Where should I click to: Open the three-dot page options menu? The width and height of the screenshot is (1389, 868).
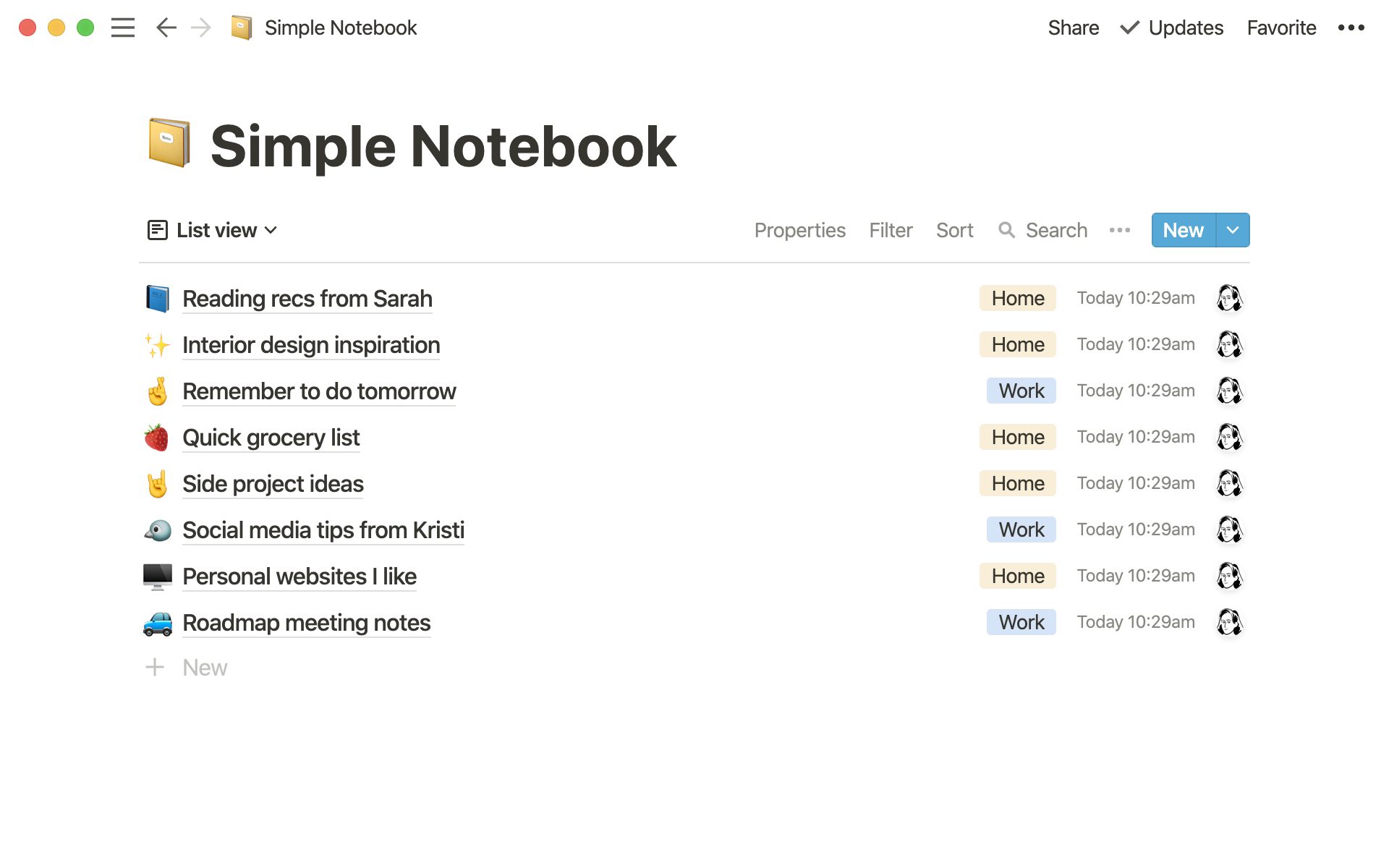click(x=1351, y=27)
